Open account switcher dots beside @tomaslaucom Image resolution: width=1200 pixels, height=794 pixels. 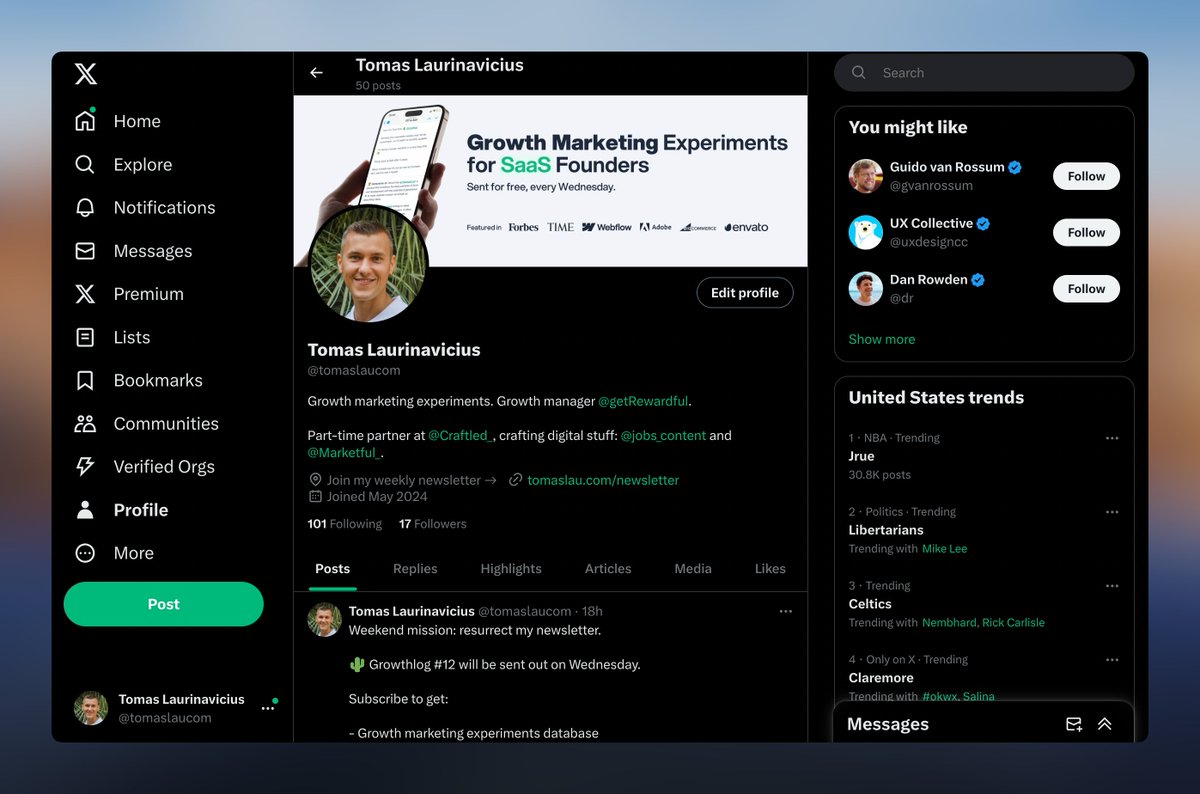[x=268, y=708]
